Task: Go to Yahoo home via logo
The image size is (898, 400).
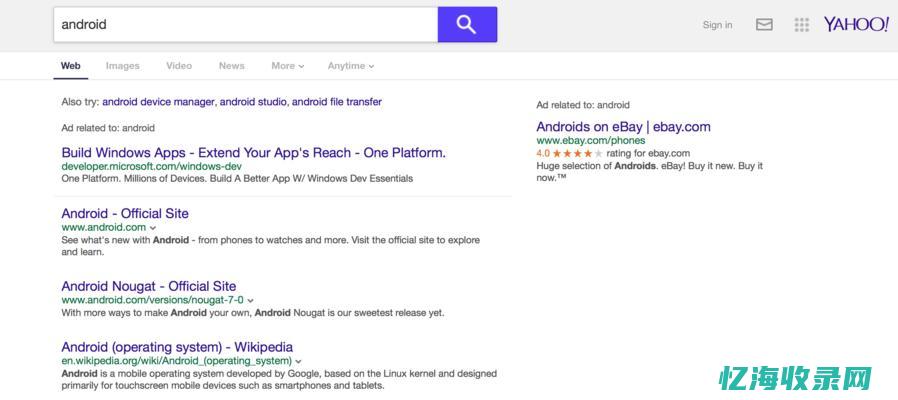Action: (x=856, y=24)
